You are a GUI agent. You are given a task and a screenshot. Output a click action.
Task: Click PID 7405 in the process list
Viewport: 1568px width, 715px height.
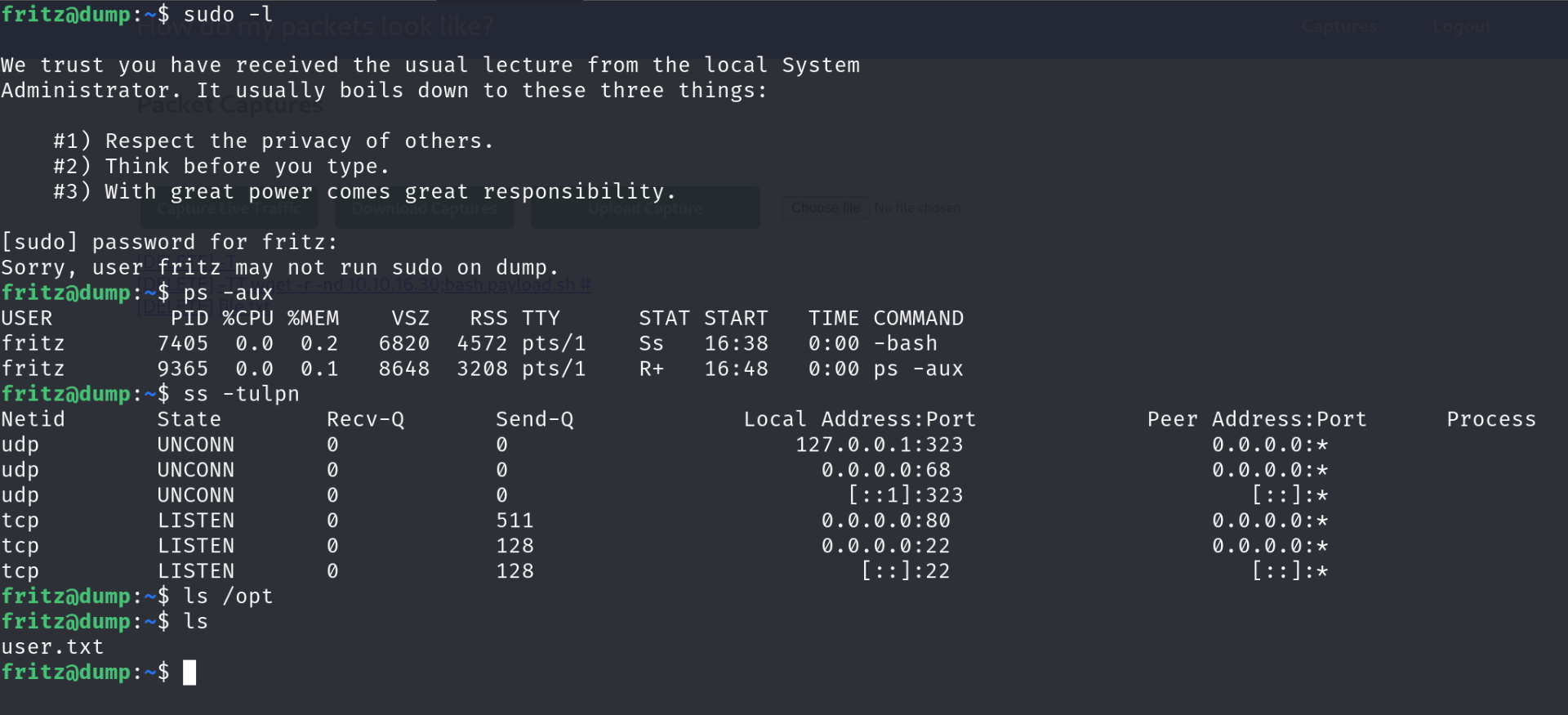(x=182, y=343)
